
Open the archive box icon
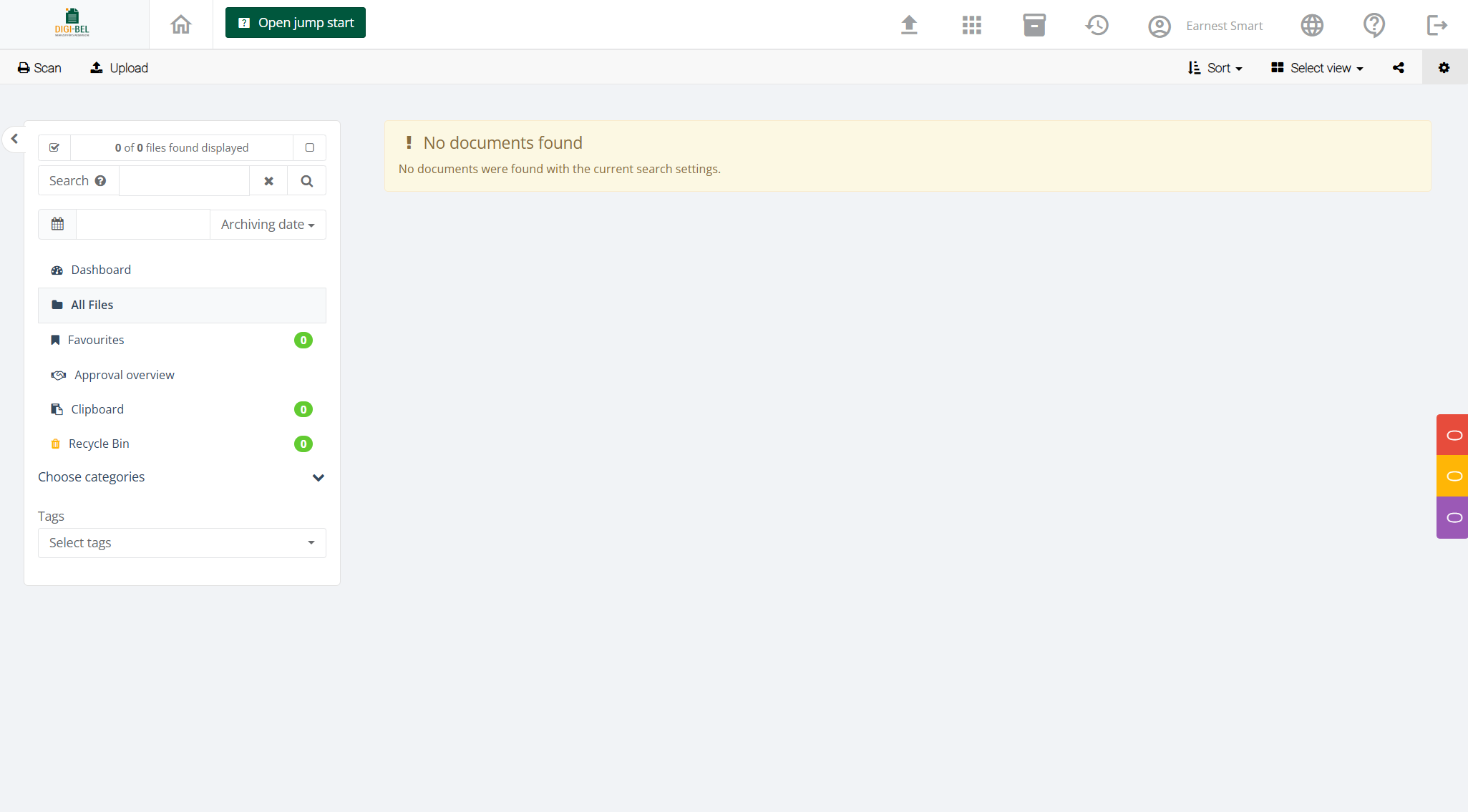click(1034, 25)
